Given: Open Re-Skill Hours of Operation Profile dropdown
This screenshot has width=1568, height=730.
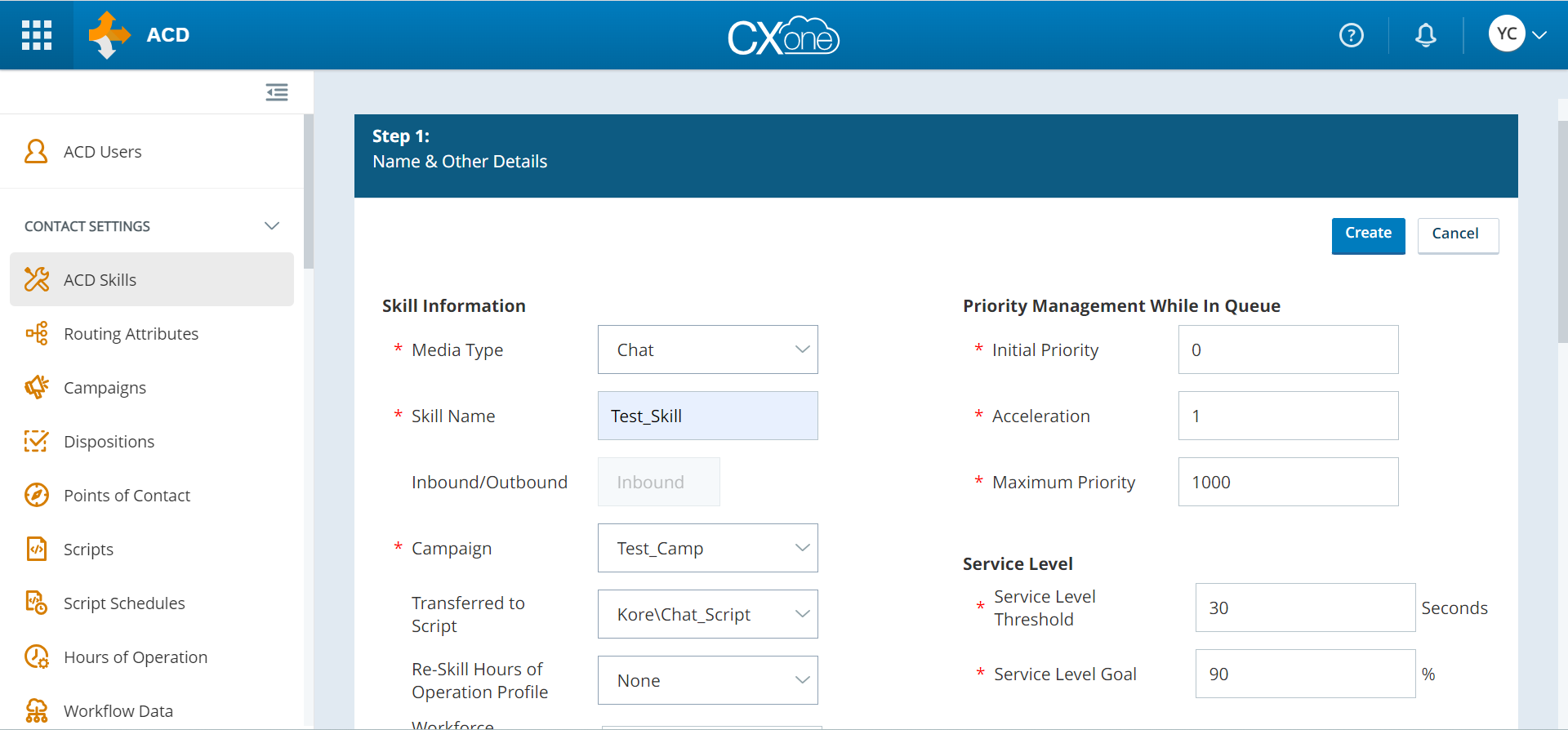Looking at the screenshot, I should pos(707,681).
